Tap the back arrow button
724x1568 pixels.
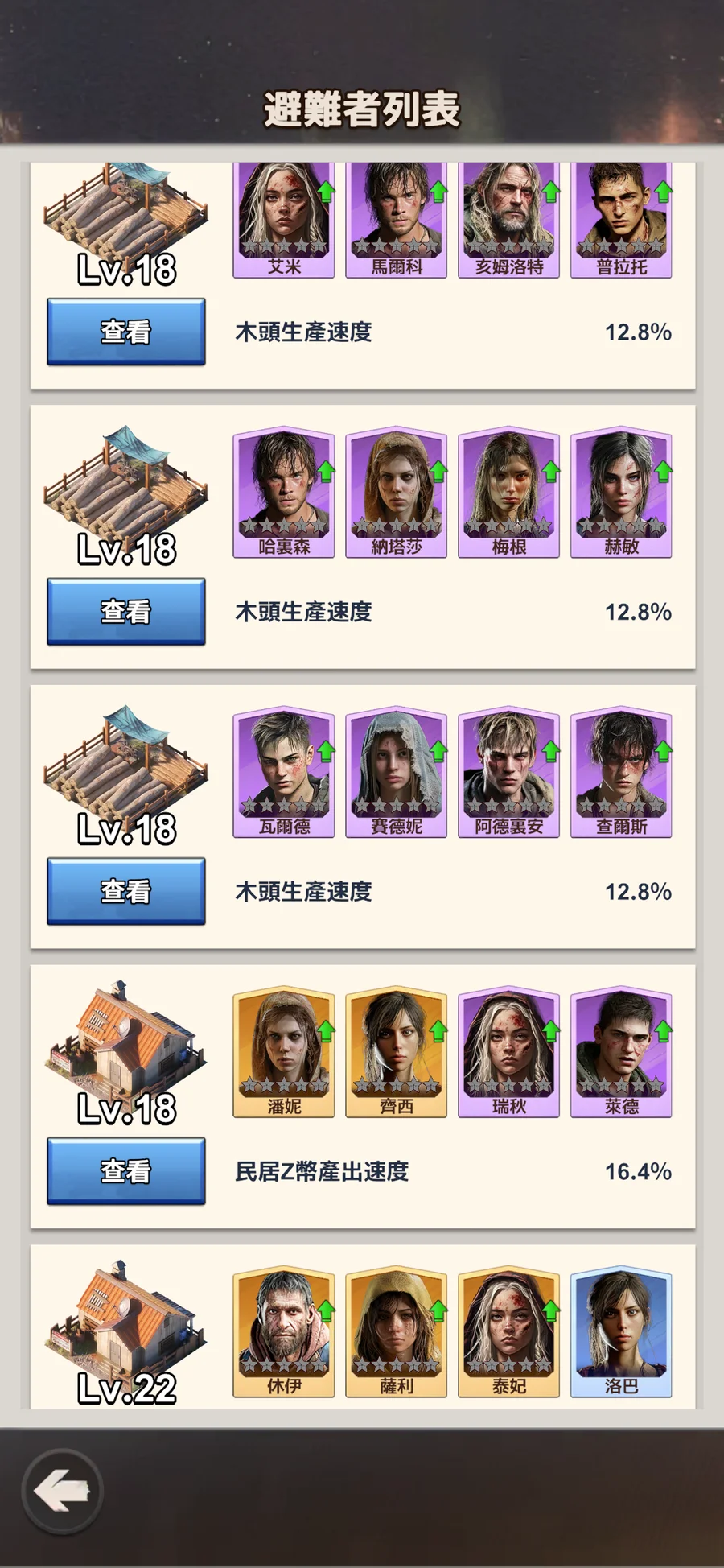62,1491
